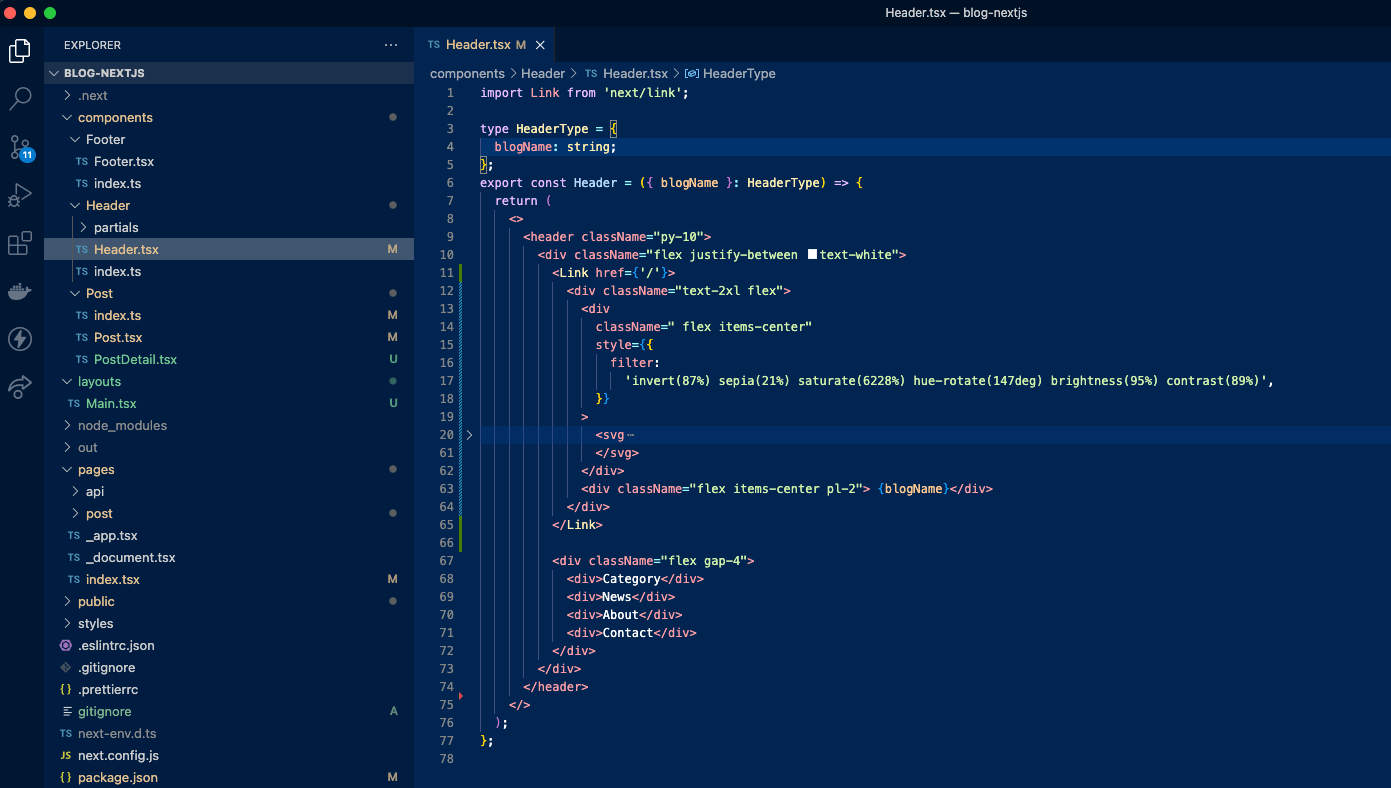Viewport: 1391px width, 788px height.
Task: Open Footer.tsx from the Explorer
Action: tap(114, 161)
